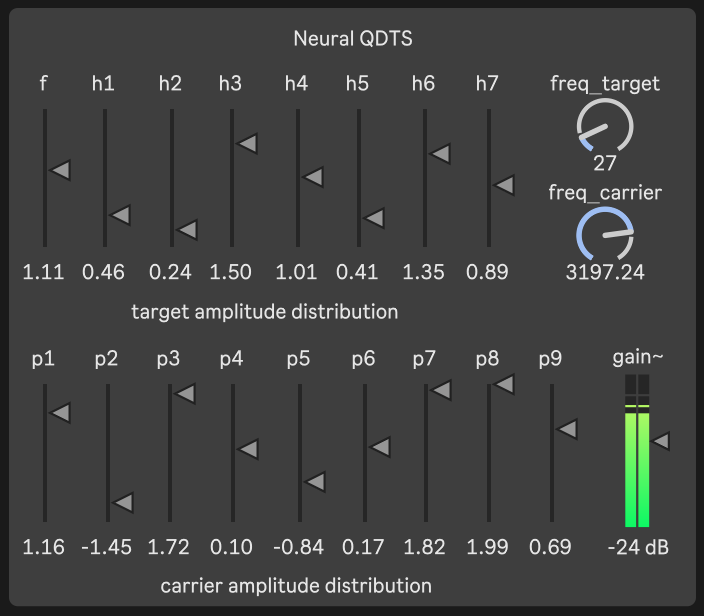The height and width of the screenshot is (616, 704).
Task: Click the h7 slider triangle handle
Action: tap(504, 185)
